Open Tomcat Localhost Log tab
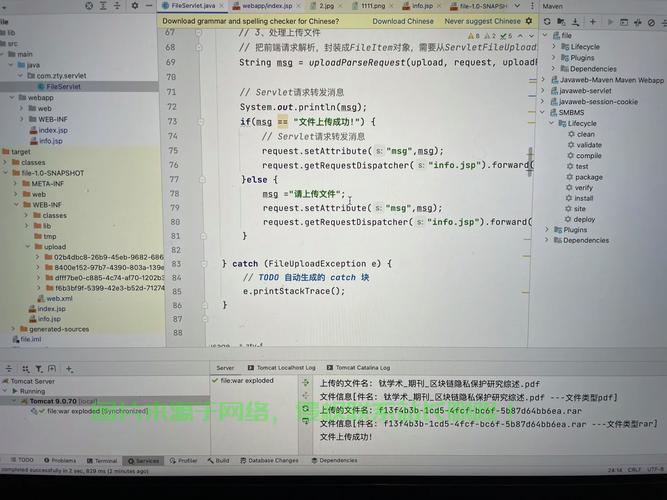 point(281,367)
